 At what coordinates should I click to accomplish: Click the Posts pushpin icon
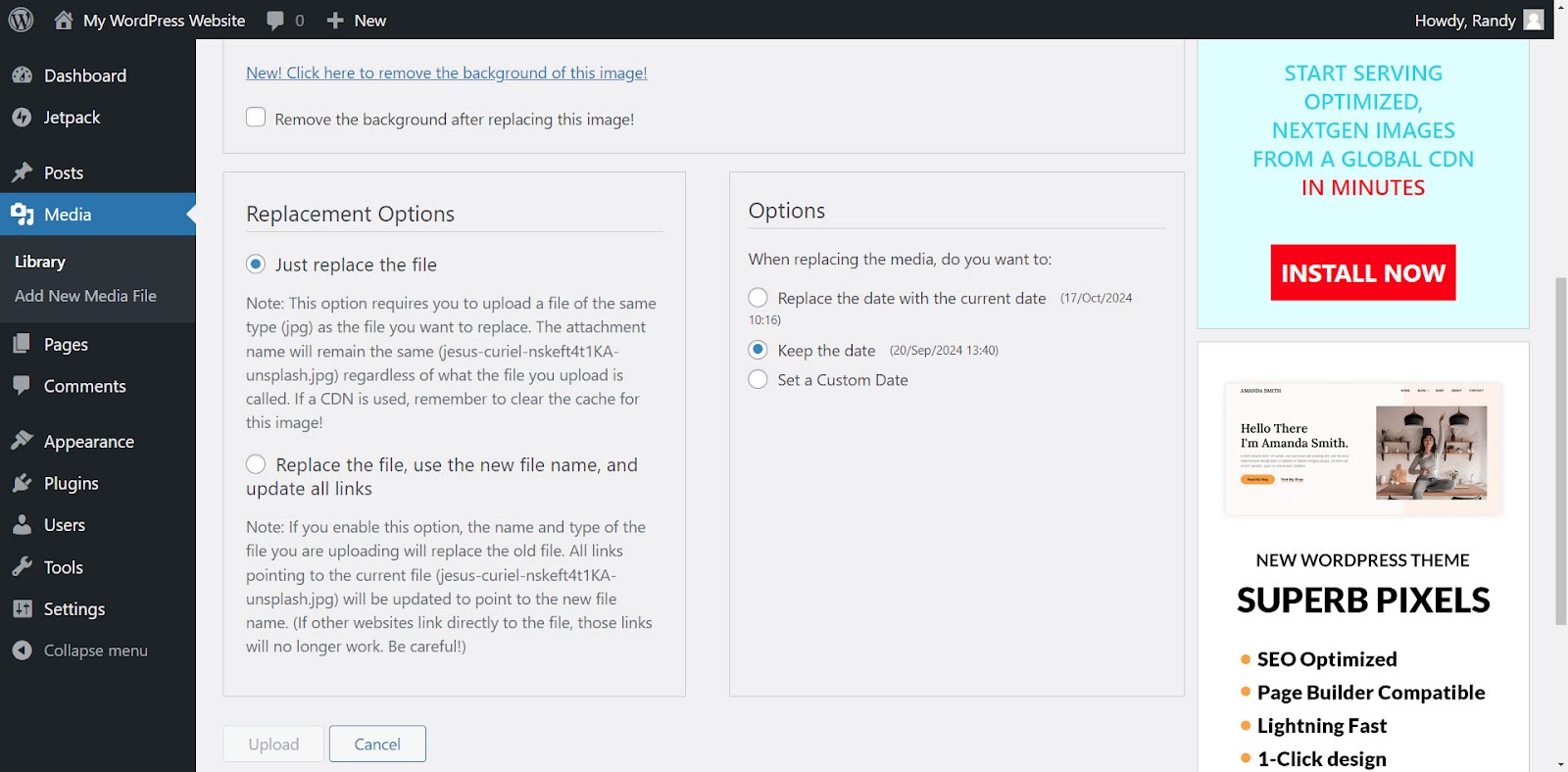pos(23,172)
